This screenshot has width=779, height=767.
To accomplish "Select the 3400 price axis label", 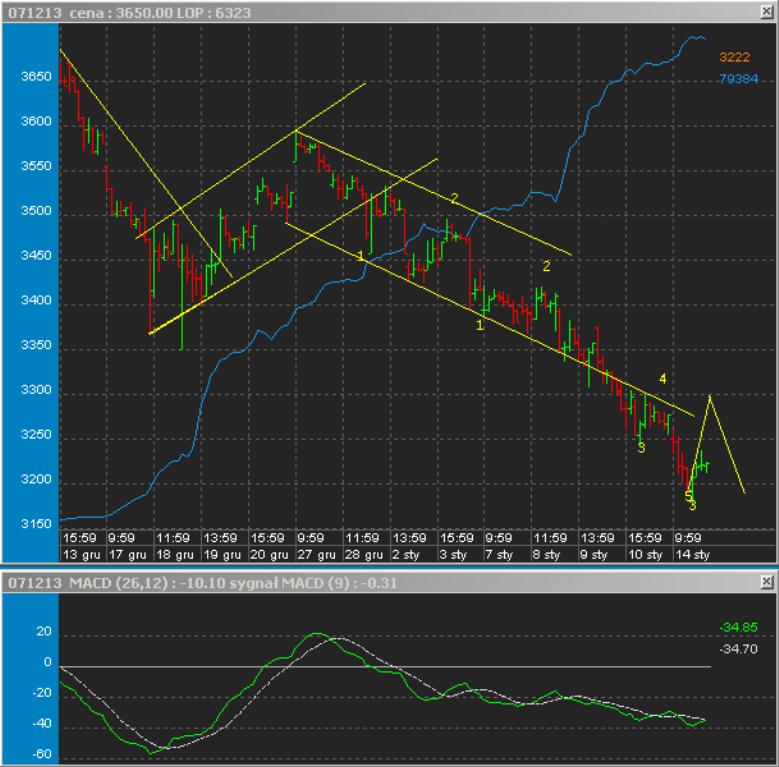I will pyautogui.click(x=36, y=300).
